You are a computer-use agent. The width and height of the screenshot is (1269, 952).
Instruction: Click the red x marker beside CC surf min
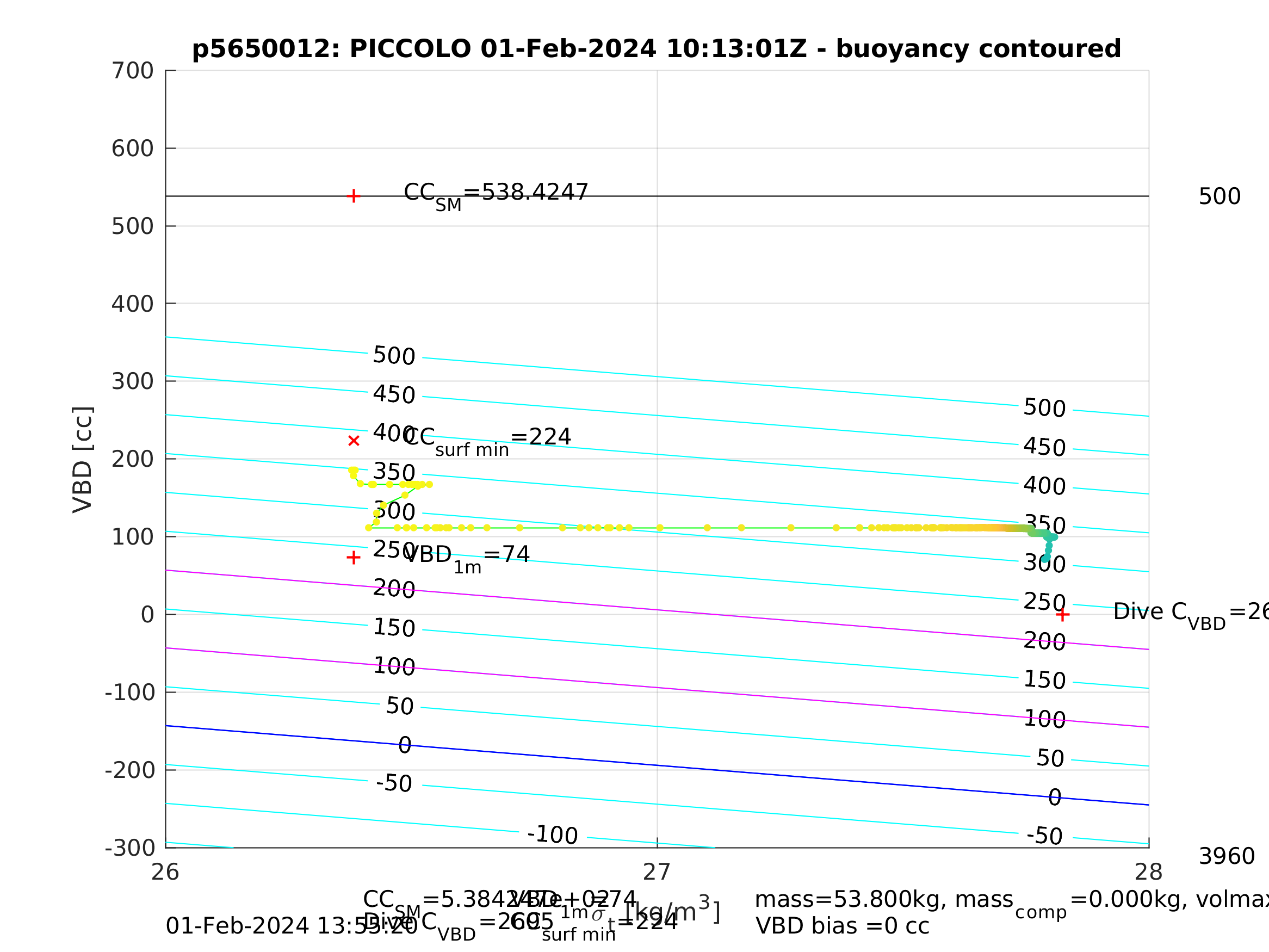tap(354, 441)
